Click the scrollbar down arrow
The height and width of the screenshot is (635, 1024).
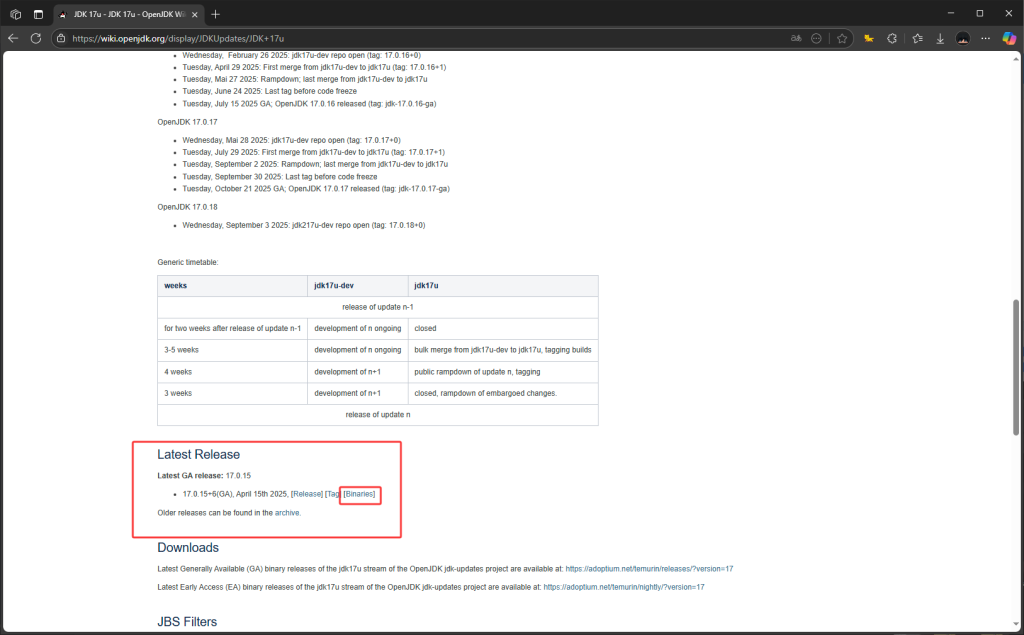(1016, 625)
